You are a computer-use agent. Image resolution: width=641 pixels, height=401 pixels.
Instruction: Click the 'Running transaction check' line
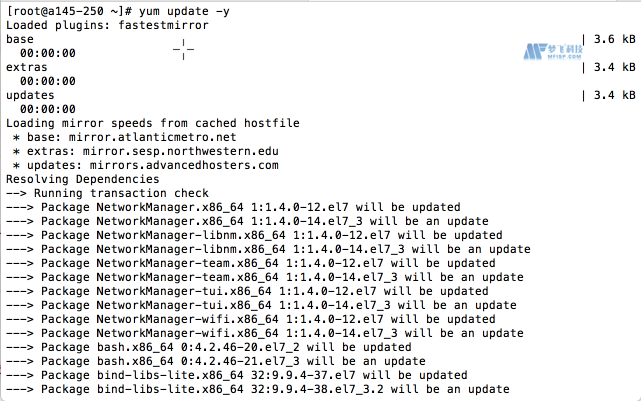(107, 193)
